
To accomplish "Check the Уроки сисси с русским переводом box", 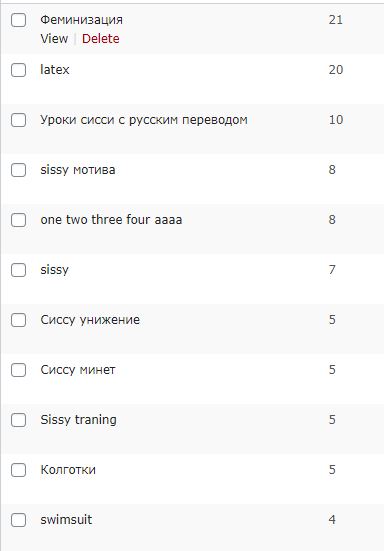I will tap(18, 120).
